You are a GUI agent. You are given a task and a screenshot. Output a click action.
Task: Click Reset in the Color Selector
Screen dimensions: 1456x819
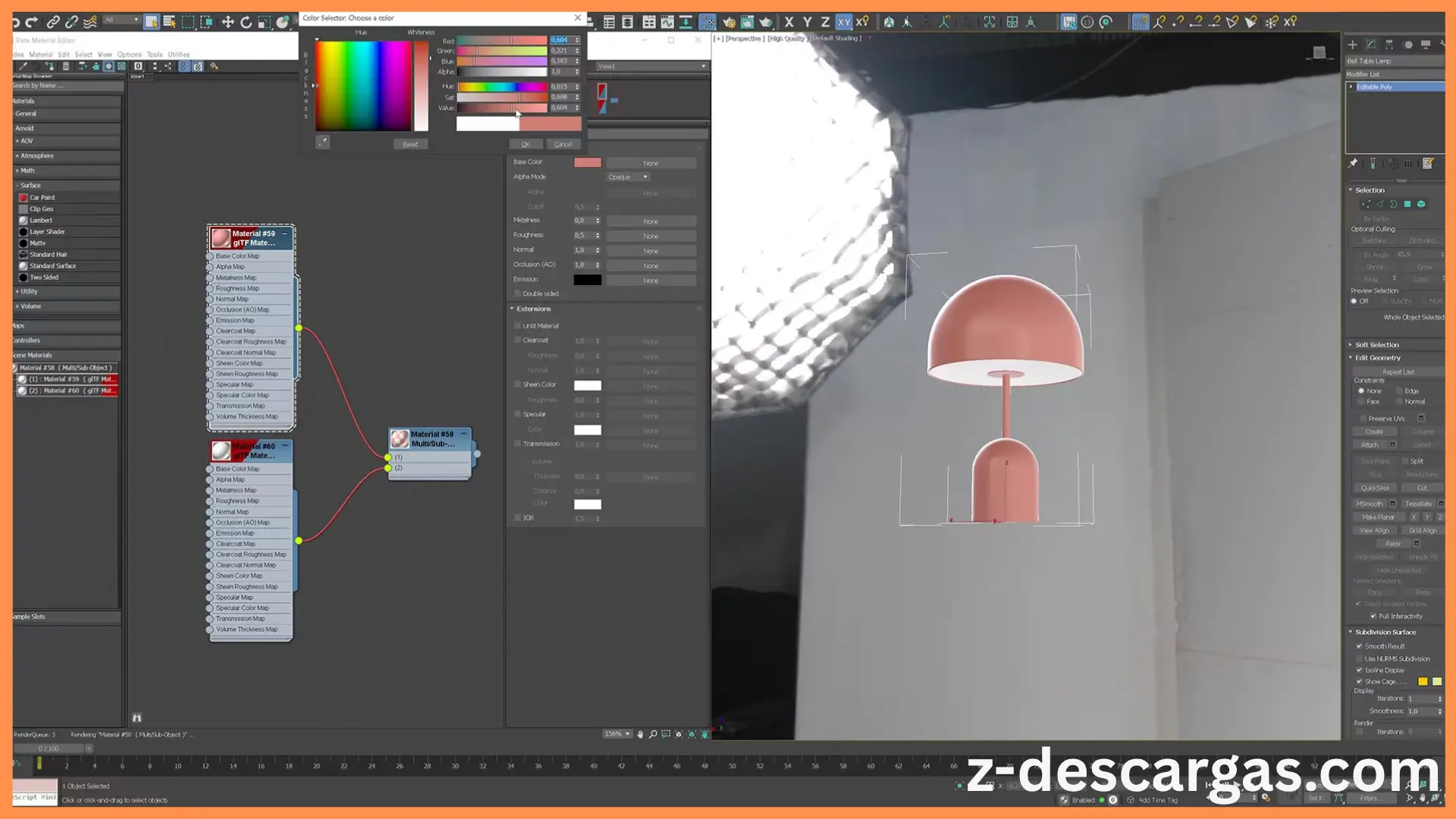coord(410,144)
